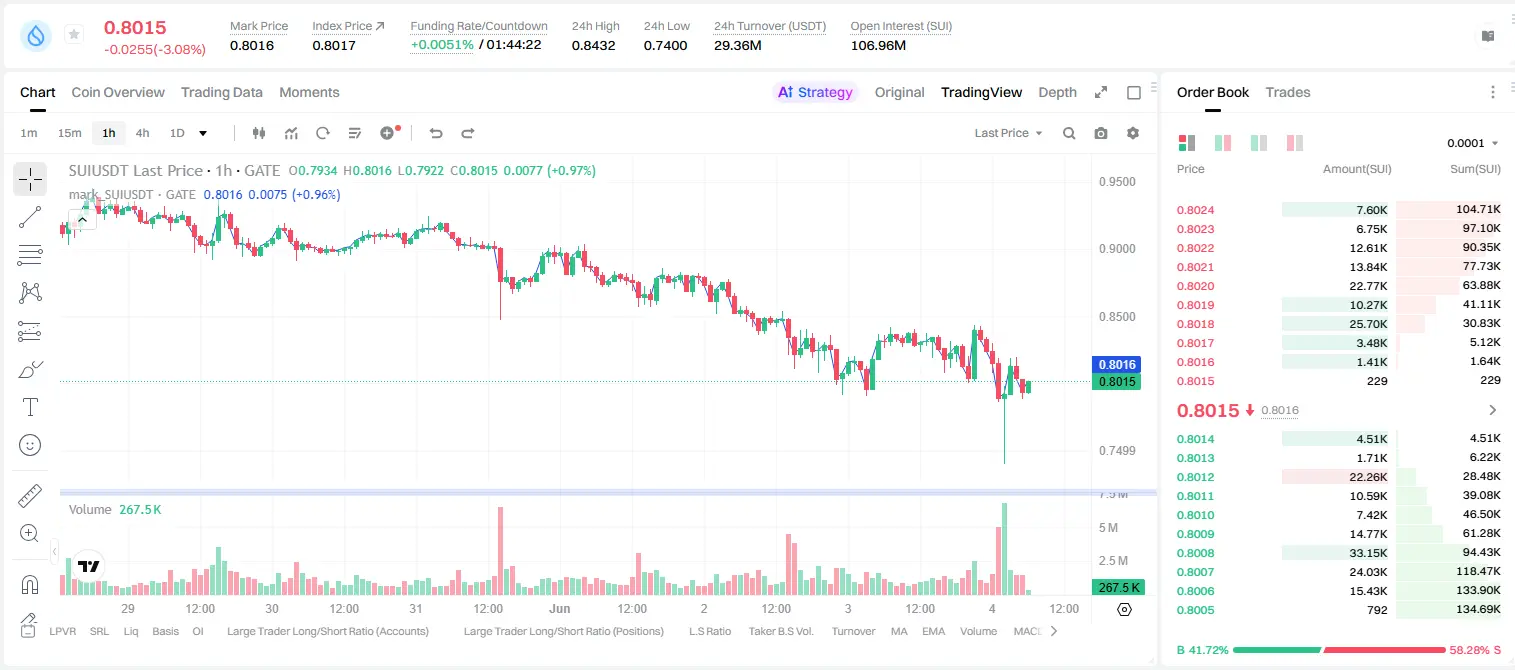
Task: Switch to the Trades tab
Action: pyautogui.click(x=1288, y=92)
